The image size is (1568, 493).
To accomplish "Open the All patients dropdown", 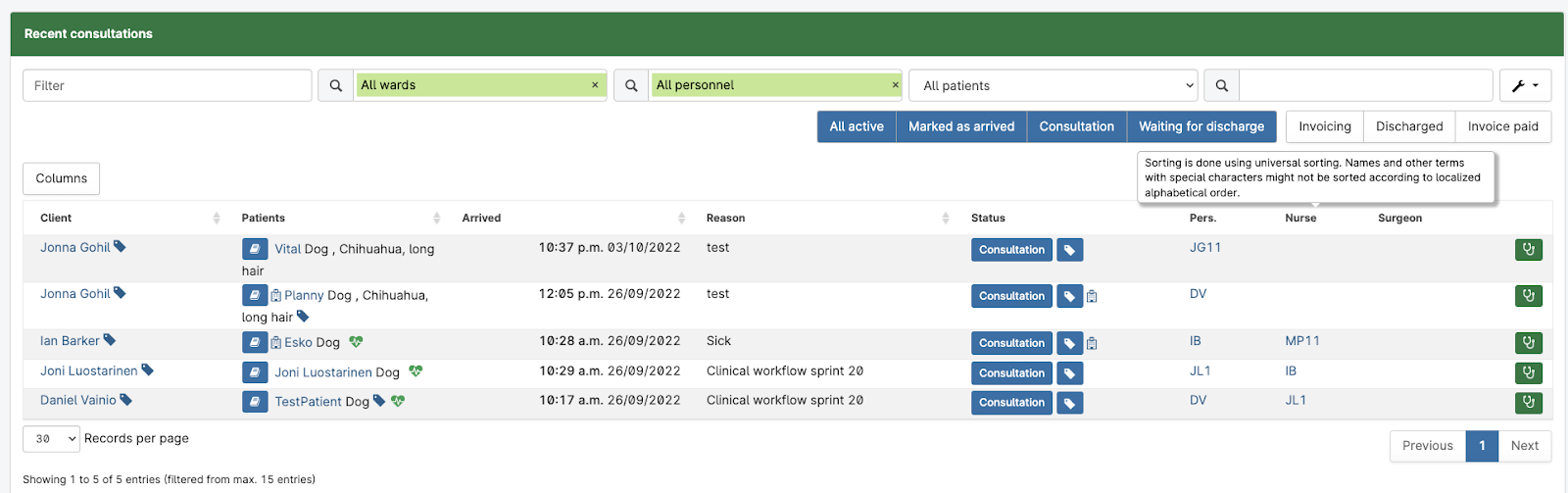I will point(1053,86).
